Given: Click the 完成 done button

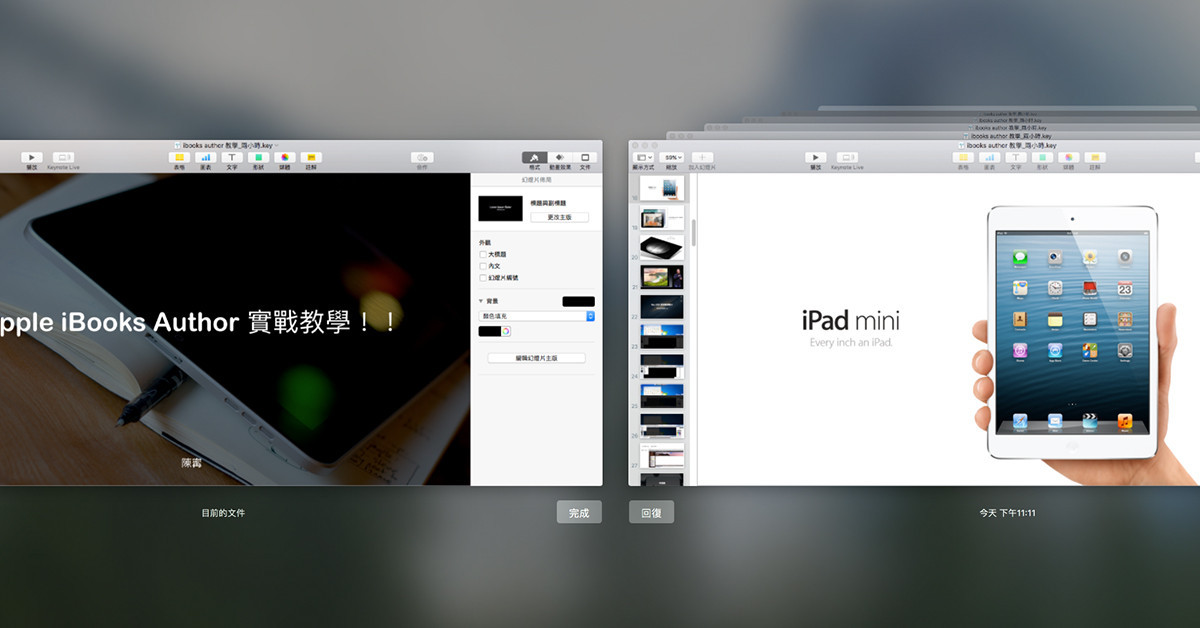Looking at the screenshot, I should 579,513.
